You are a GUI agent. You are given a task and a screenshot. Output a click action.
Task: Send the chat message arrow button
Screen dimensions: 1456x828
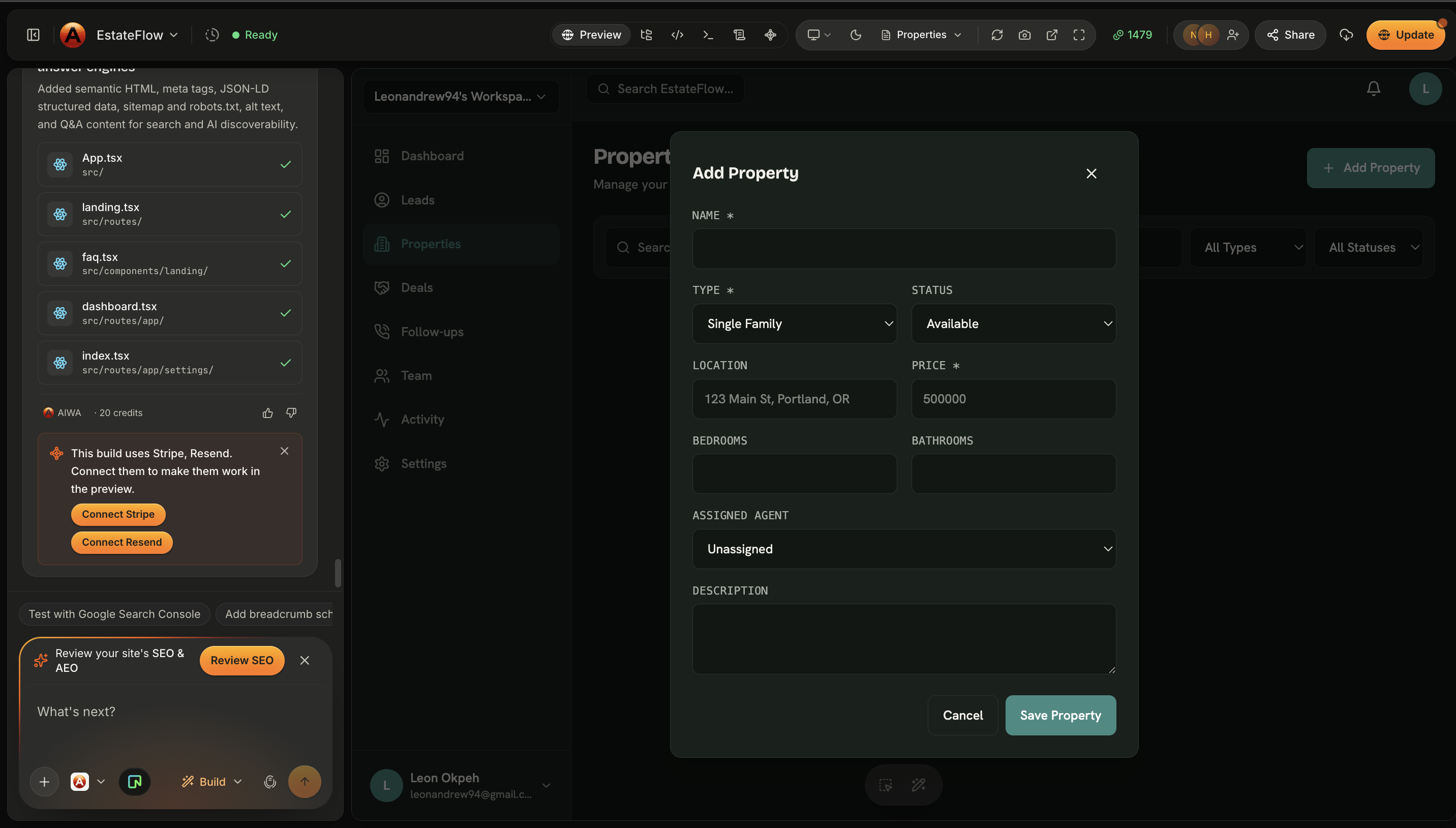pyautogui.click(x=305, y=782)
